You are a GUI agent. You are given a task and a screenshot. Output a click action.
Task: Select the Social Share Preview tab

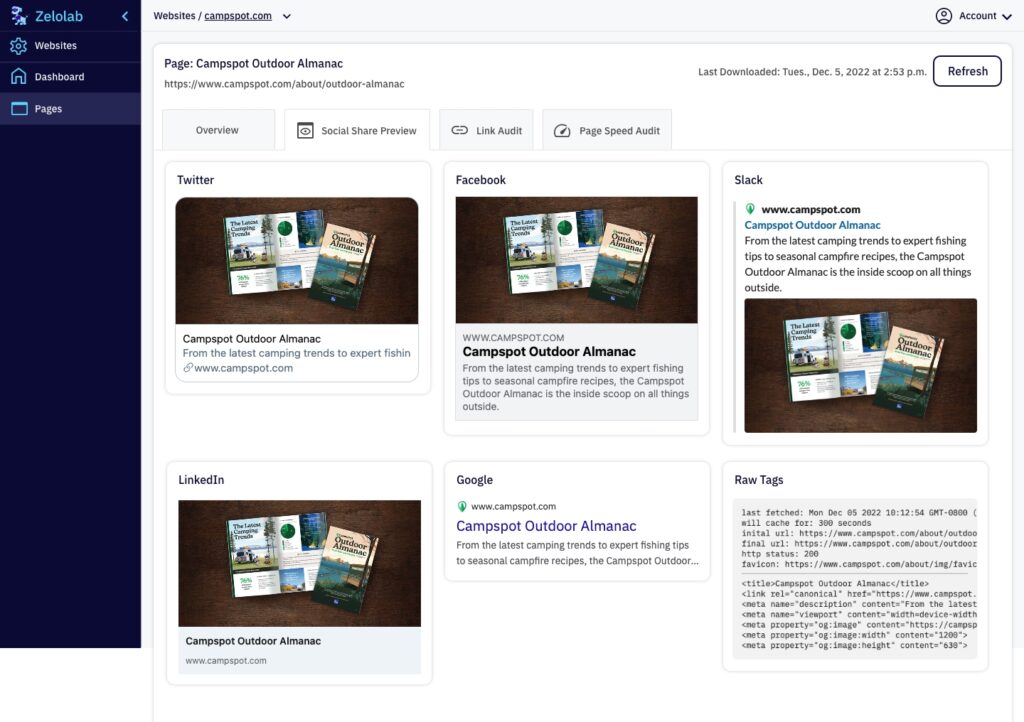tap(357, 130)
